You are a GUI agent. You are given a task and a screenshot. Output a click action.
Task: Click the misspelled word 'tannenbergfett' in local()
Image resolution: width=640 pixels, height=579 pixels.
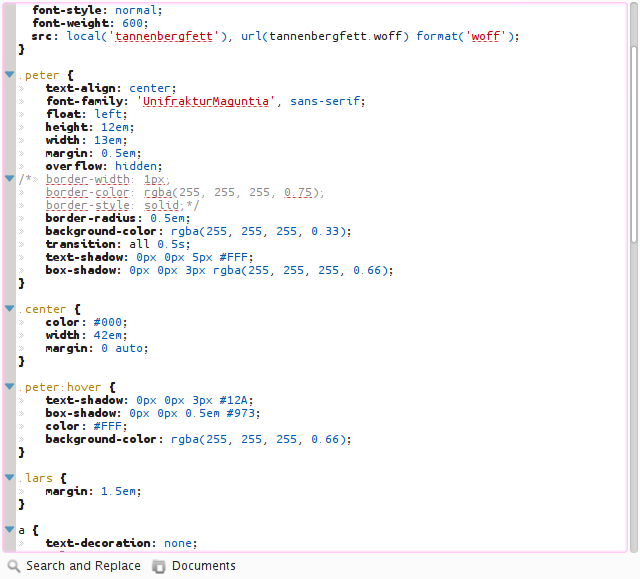pos(164,36)
